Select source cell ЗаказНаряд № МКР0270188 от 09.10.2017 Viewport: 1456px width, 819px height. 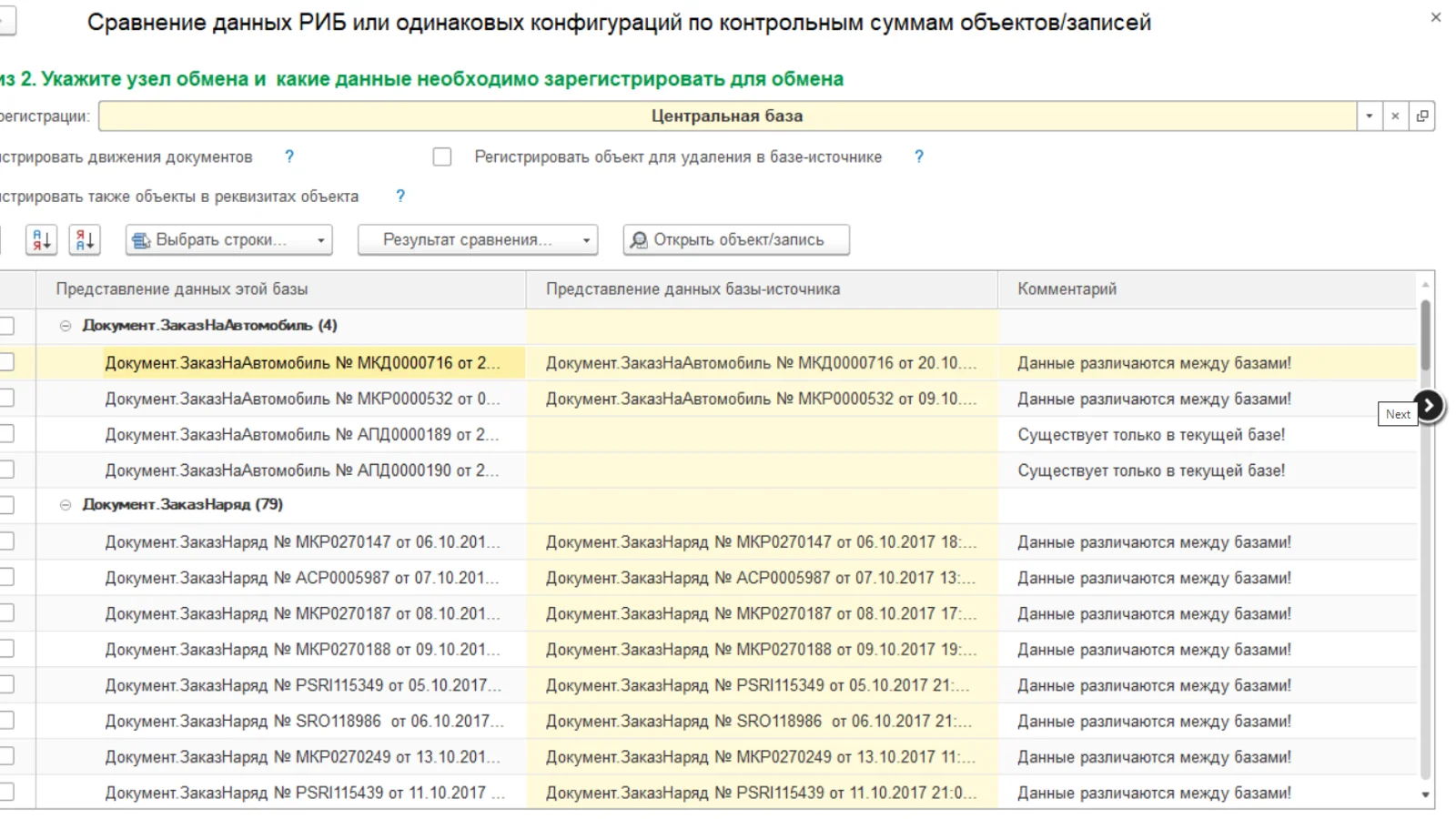pos(761,650)
